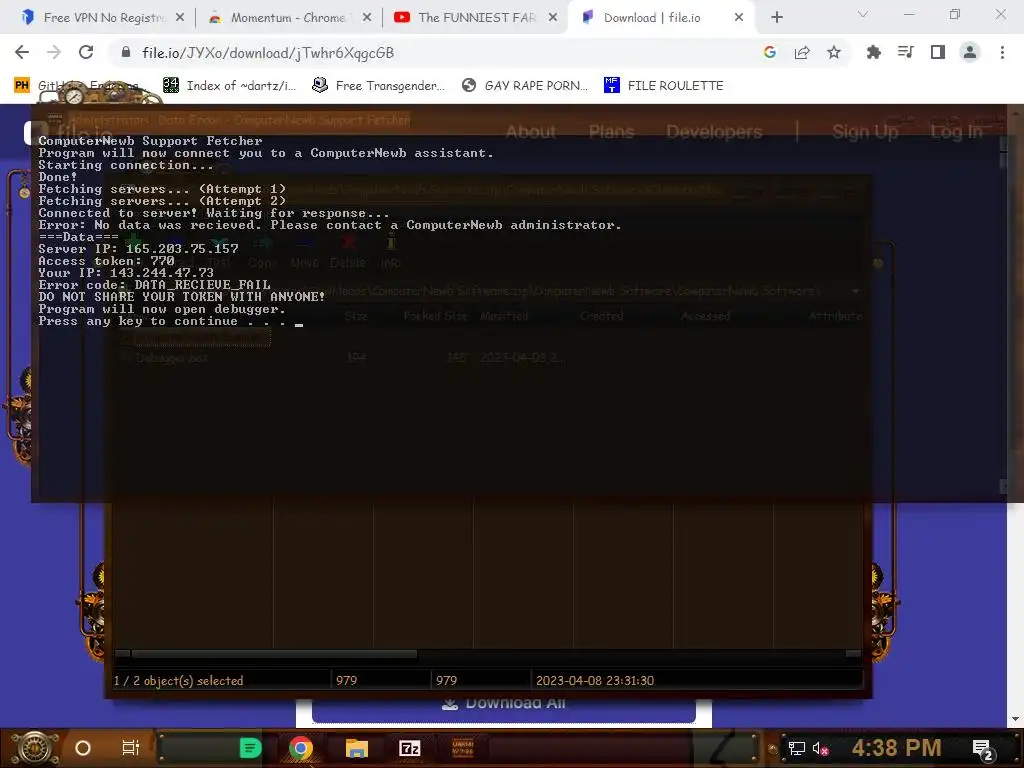
Task: Click the console scrollbar up arrow
Action: click(x=1004, y=142)
